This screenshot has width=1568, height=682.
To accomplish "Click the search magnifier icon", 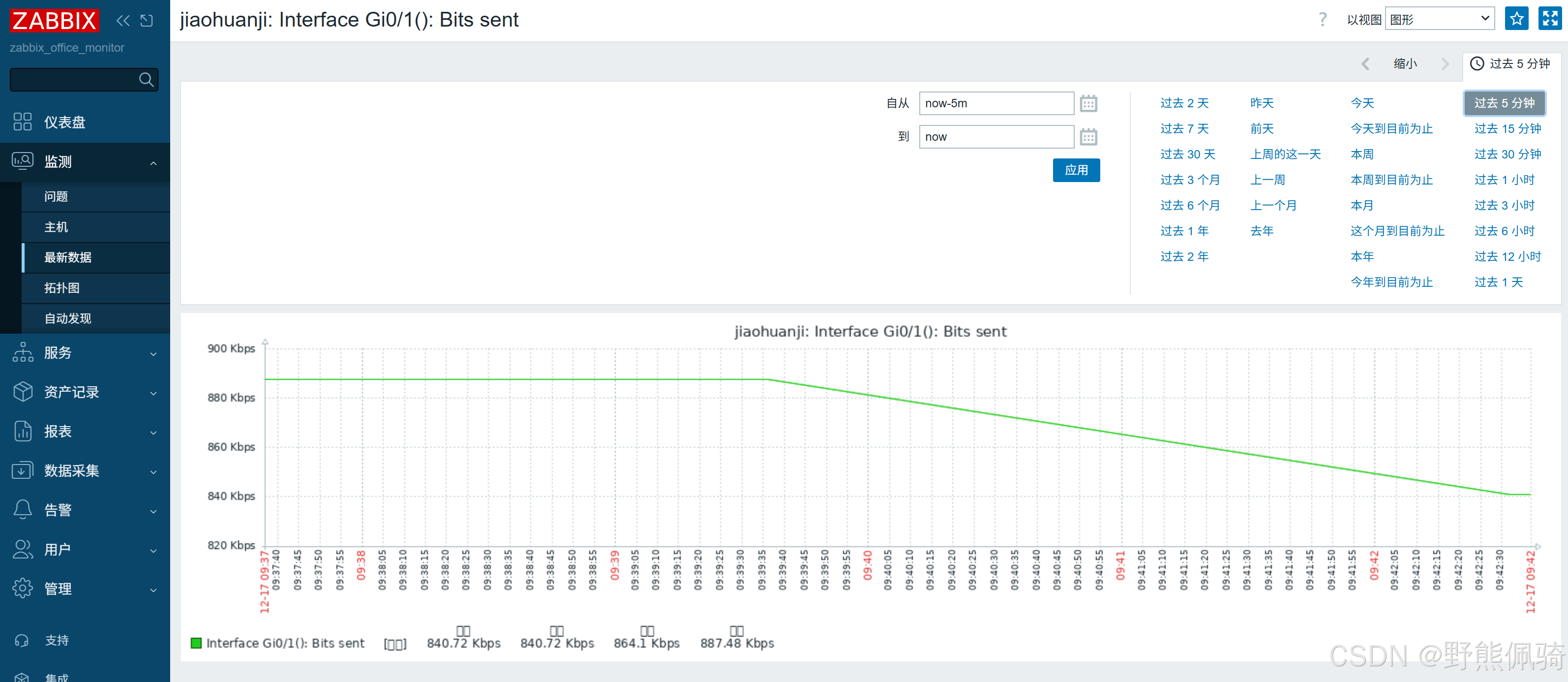I will 146,80.
